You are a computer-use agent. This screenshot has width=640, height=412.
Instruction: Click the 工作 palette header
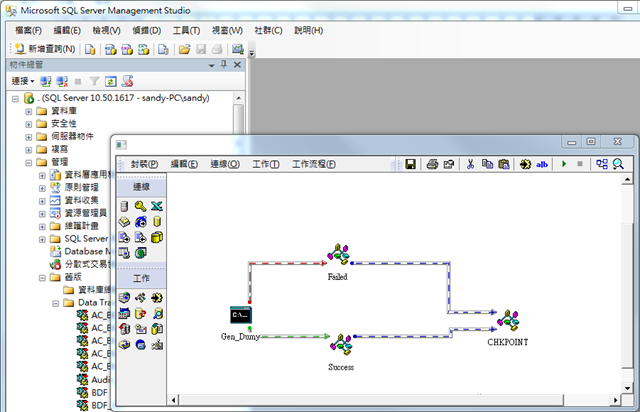[x=141, y=278]
